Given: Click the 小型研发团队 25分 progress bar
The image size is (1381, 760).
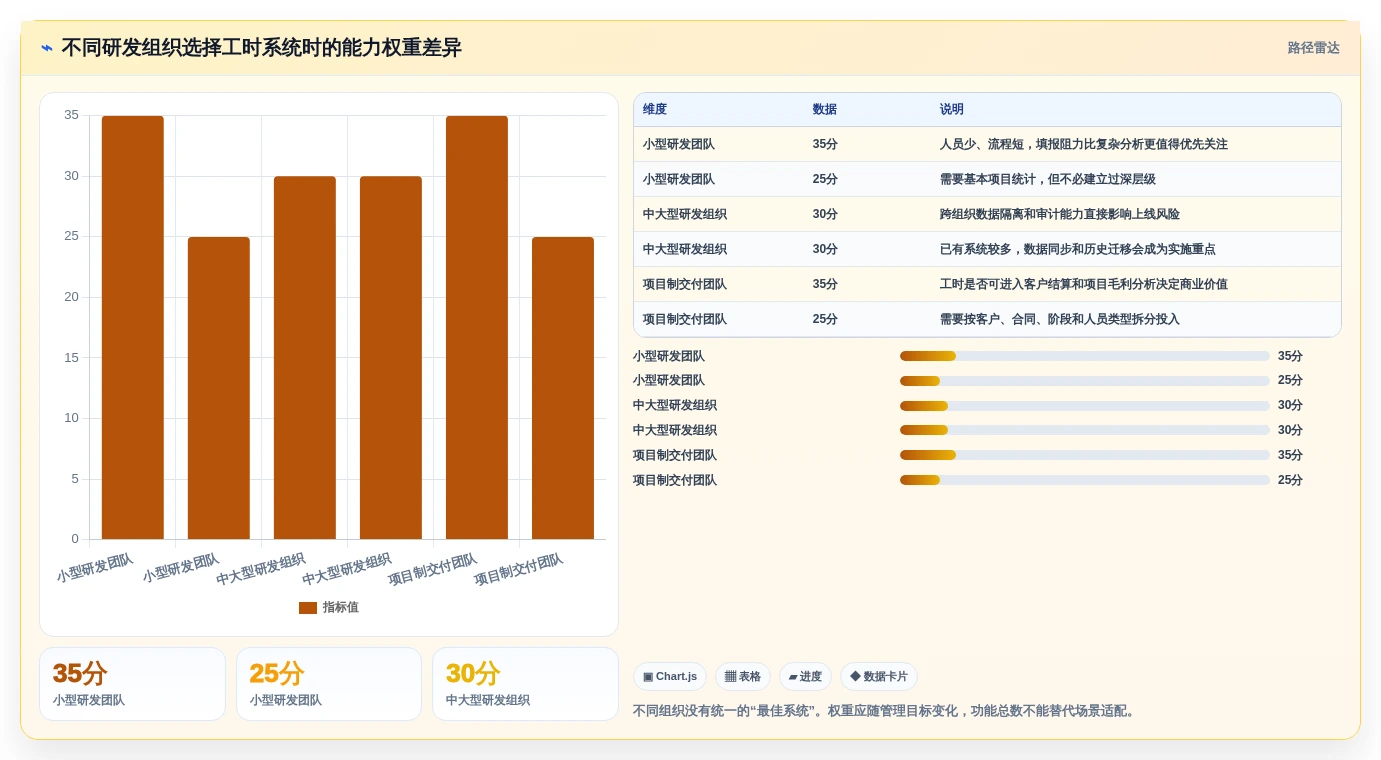Looking at the screenshot, I should click(1085, 381).
